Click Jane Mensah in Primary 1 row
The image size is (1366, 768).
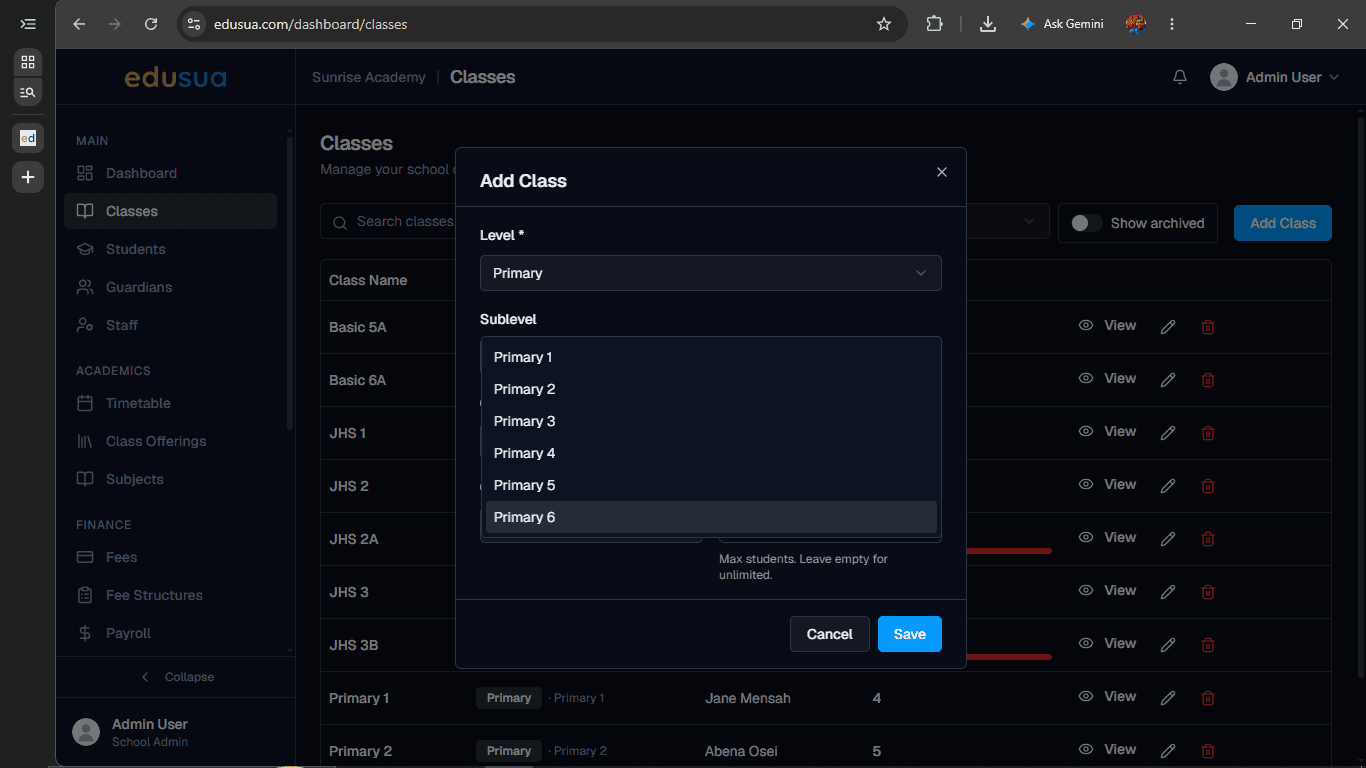pos(748,698)
